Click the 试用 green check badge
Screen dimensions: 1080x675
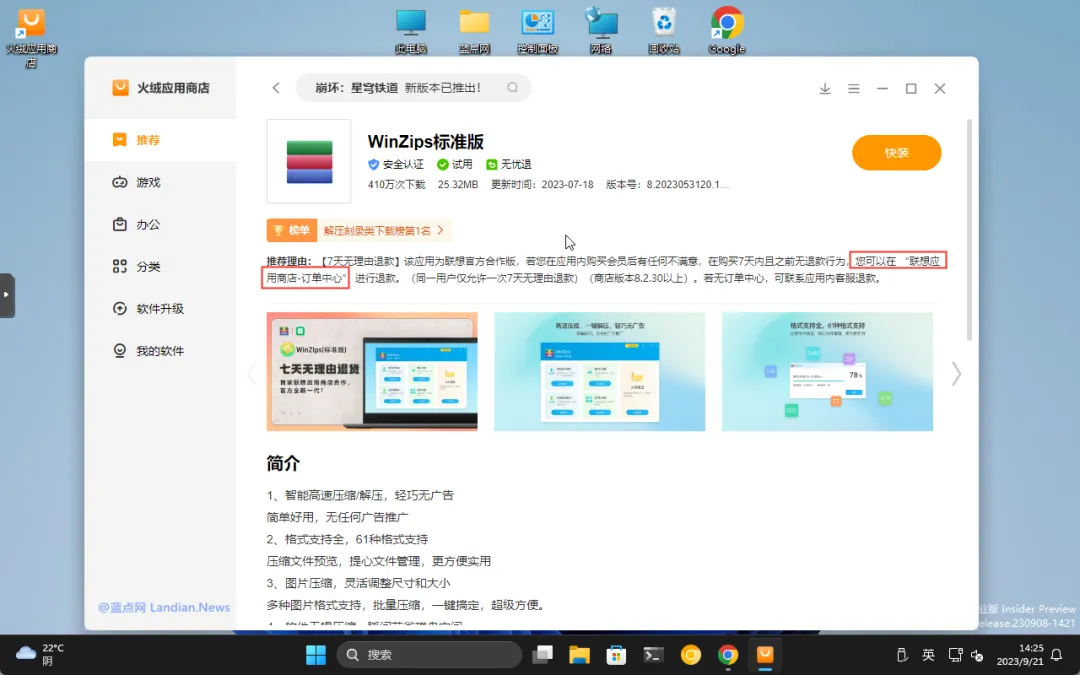coord(455,164)
